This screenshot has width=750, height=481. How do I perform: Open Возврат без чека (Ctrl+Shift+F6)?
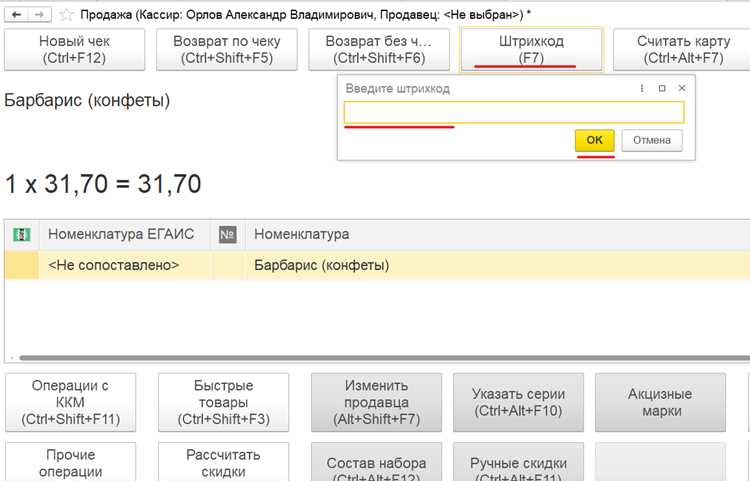(x=379, y=50)
